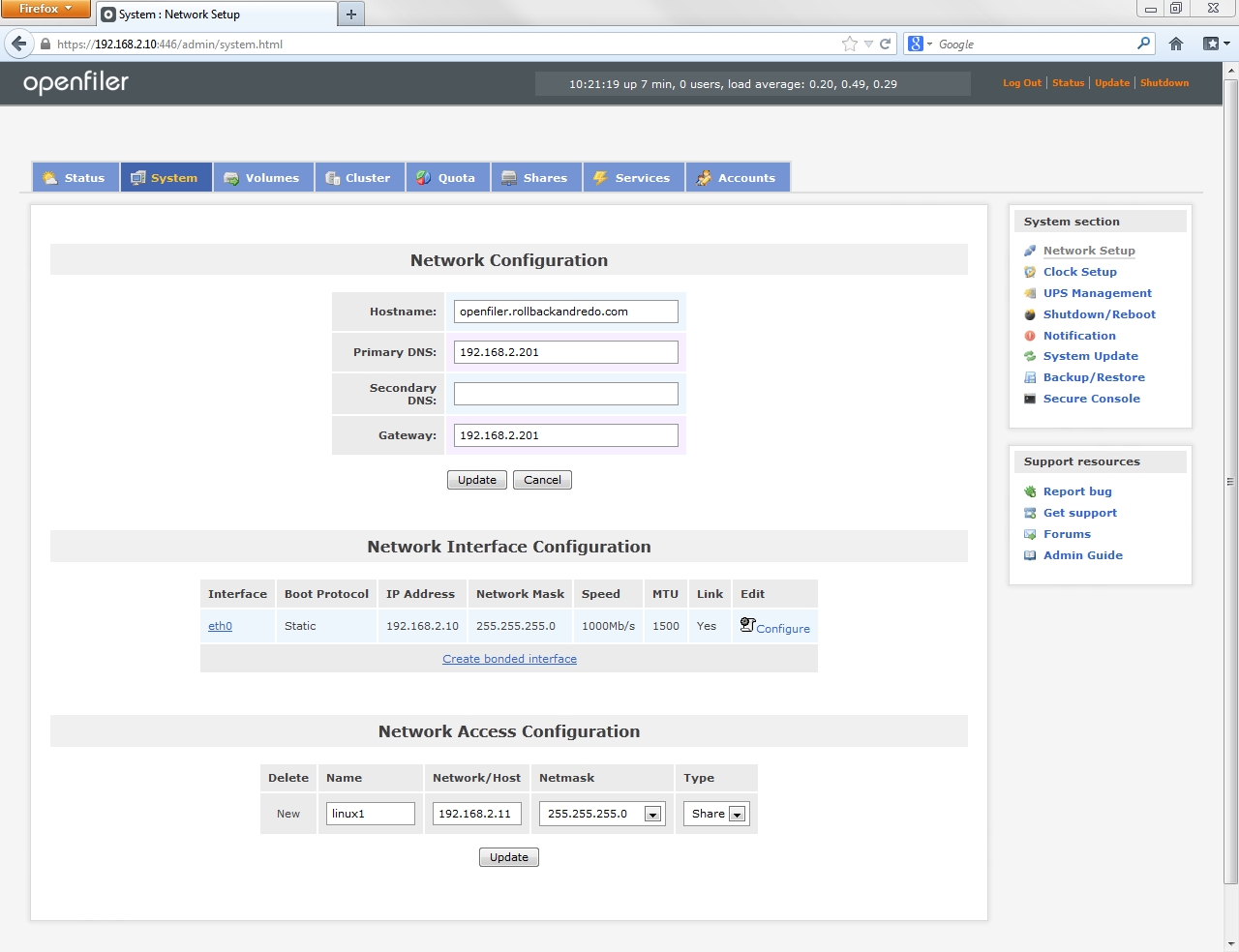The image size is (1239, 952).
Task: Reload page using the refresh icon
Action: click(885, 44)
